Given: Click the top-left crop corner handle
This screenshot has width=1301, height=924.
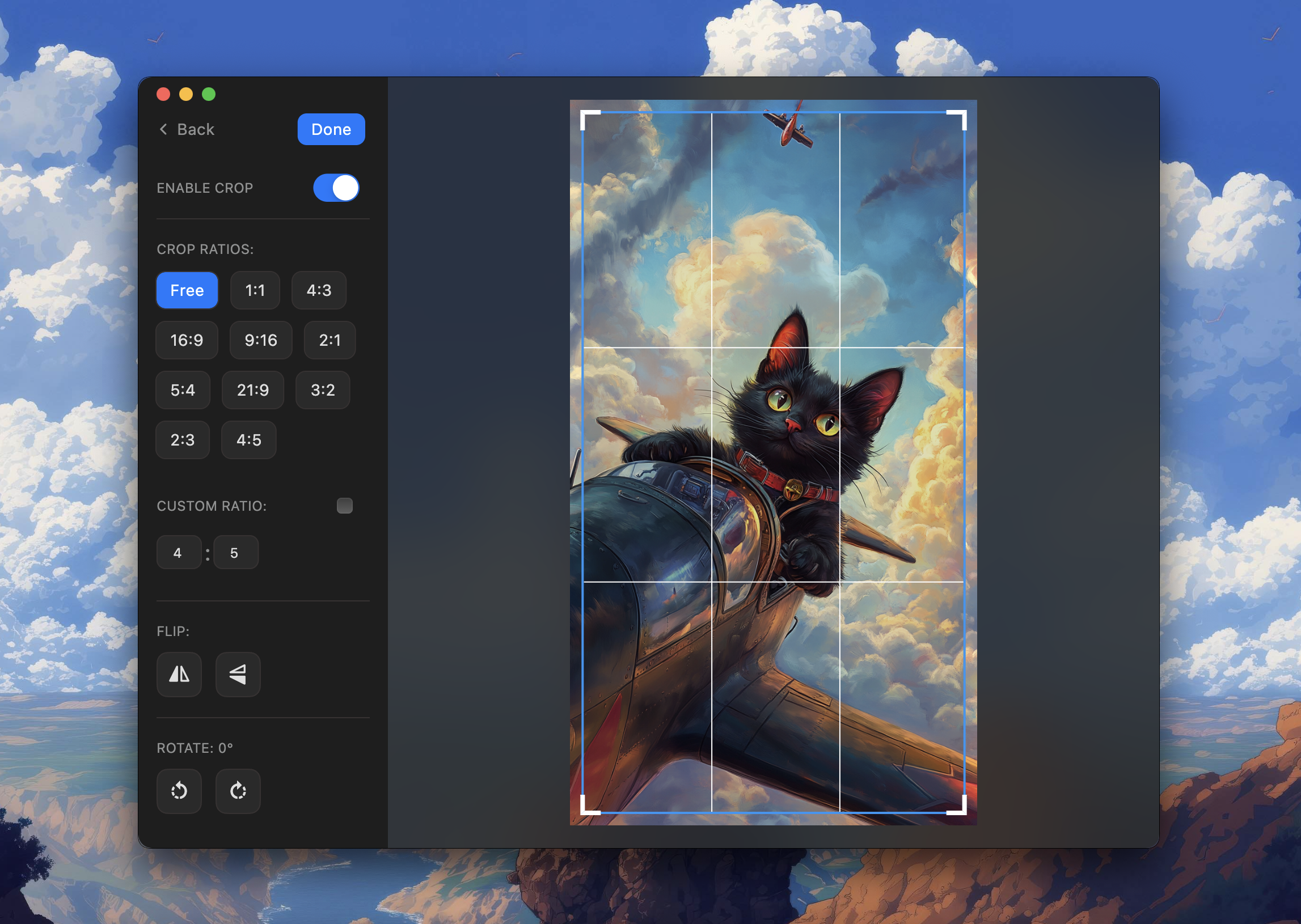Looking at the screenshot, I should (x=590, y=120).
